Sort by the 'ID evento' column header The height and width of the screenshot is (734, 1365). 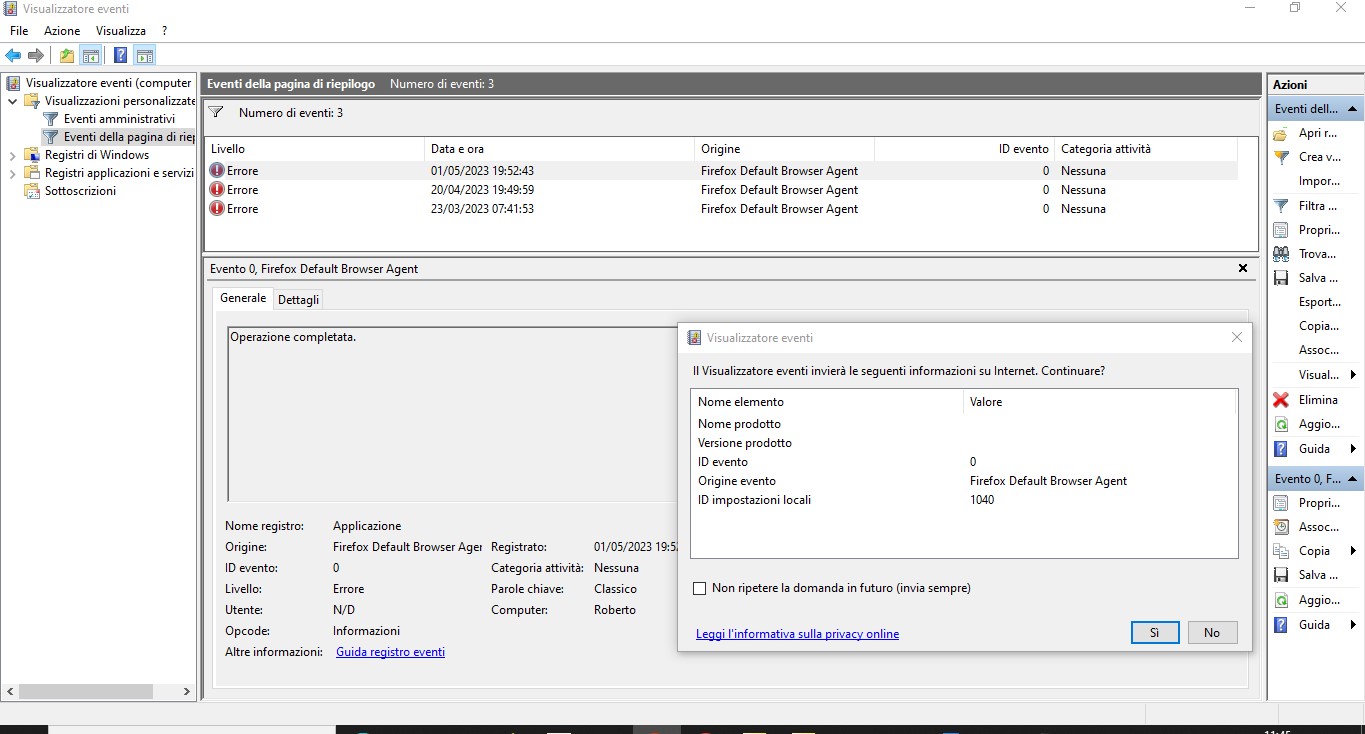click(964, 149)
